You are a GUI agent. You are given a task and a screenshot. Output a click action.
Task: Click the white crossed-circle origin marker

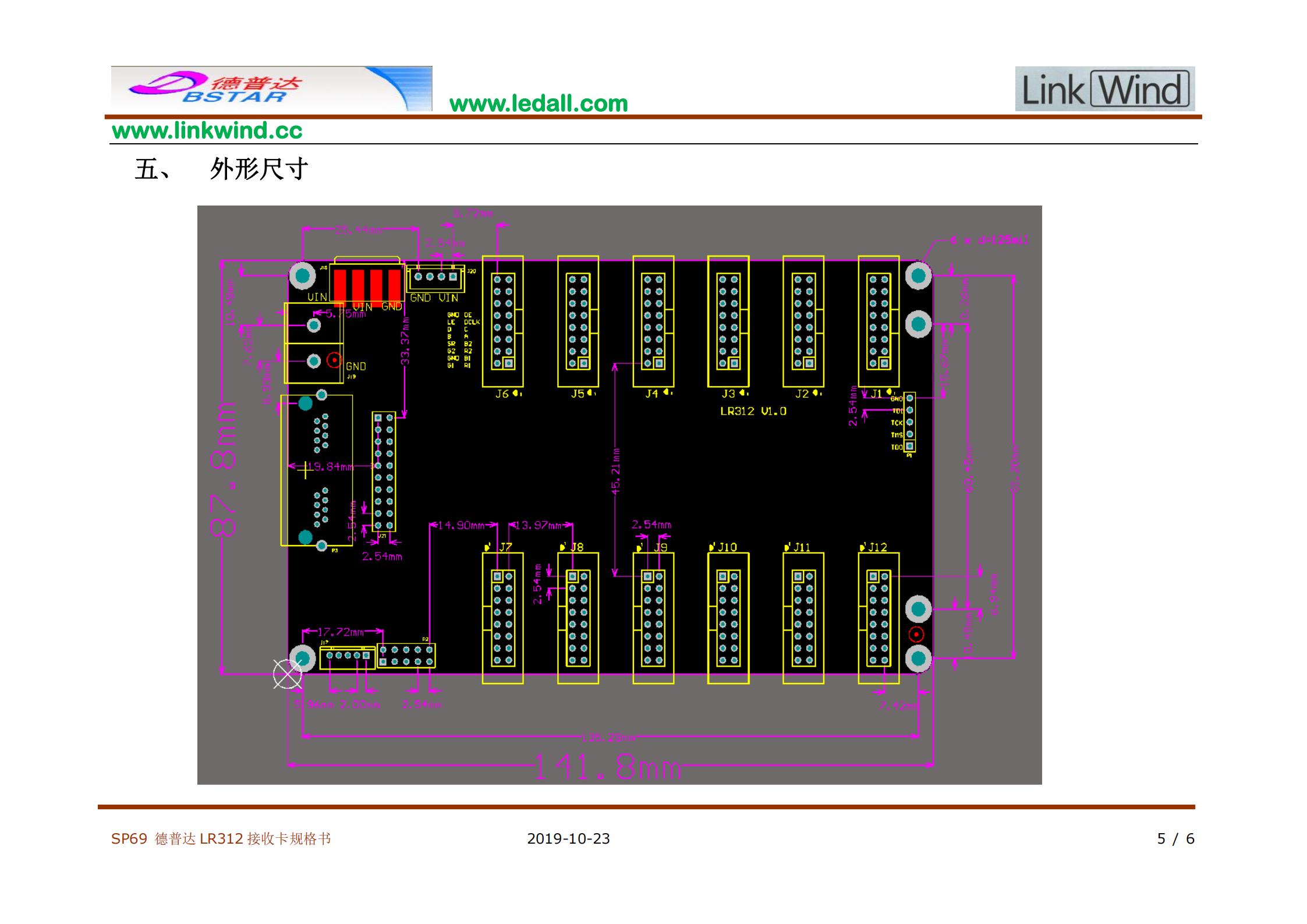click(287, 674)
